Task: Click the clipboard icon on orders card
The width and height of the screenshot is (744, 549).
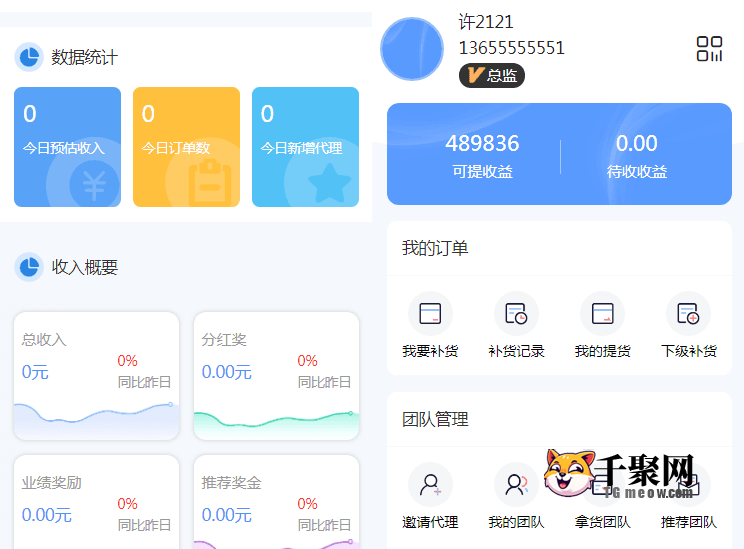Action: click(x=210, y=183)
